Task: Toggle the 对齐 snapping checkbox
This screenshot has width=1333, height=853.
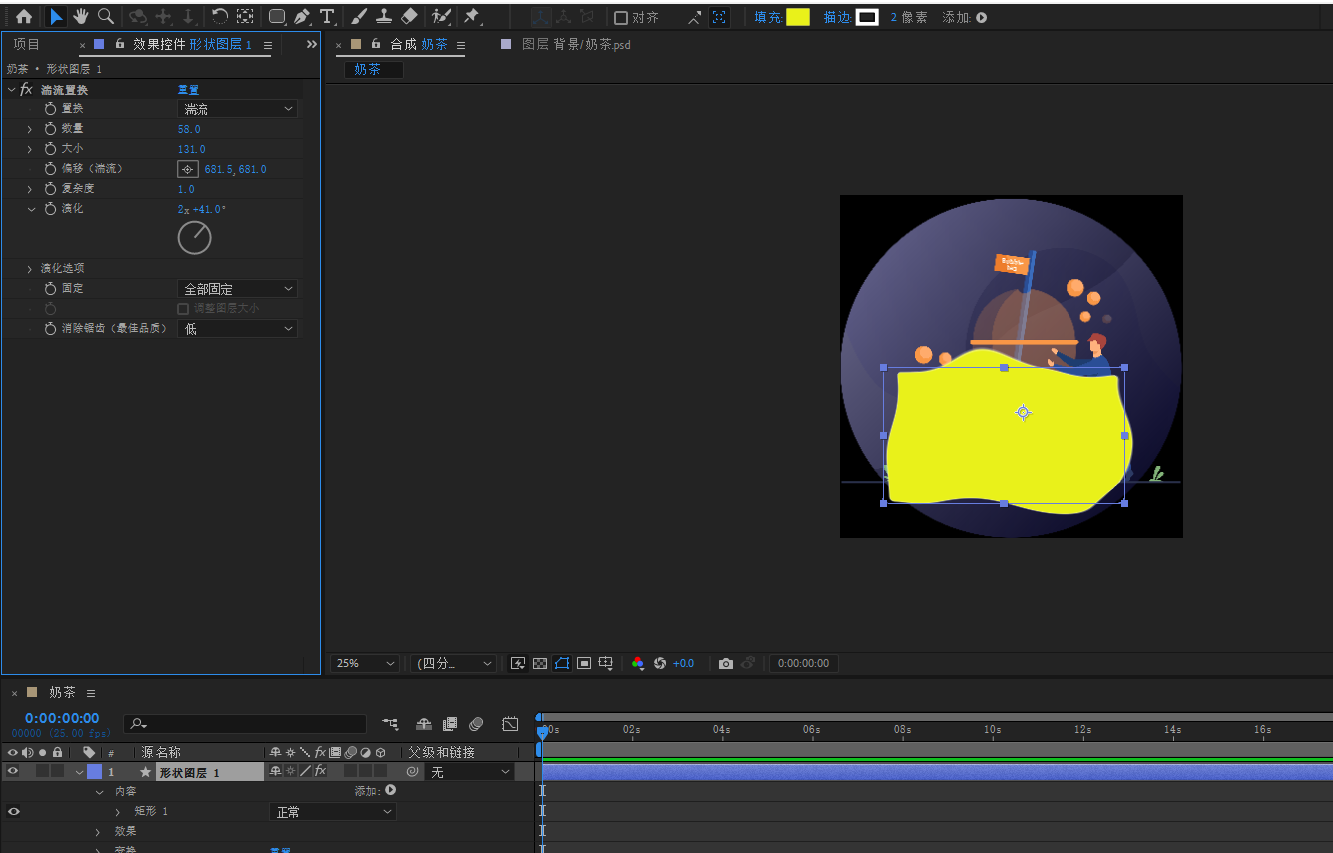Action: tap(621, 17)
